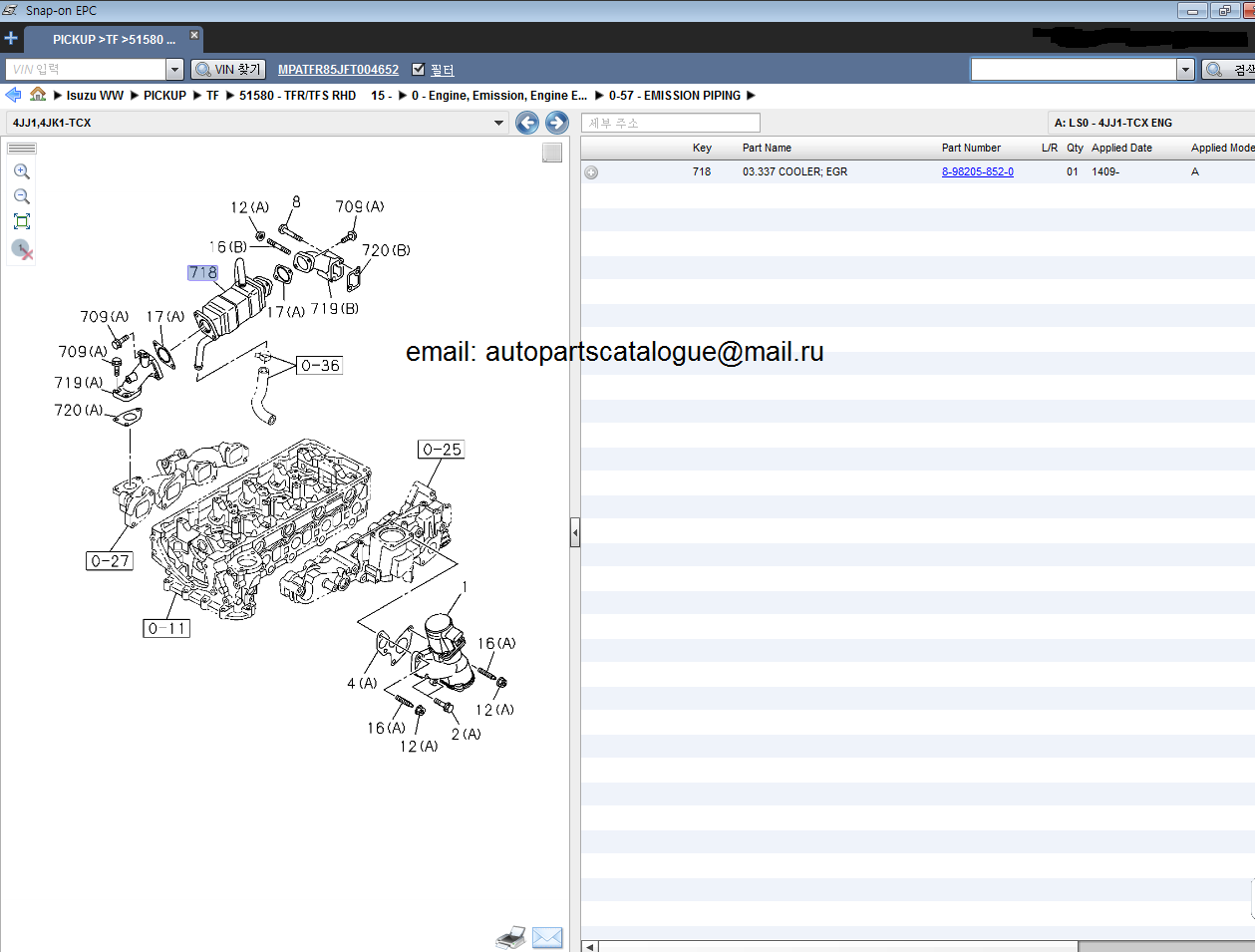Image resolution: width=1255 pixels, height=952 pixels.
Task: Click the parts list horizontal scrollbar thumb
Action: 838,946
